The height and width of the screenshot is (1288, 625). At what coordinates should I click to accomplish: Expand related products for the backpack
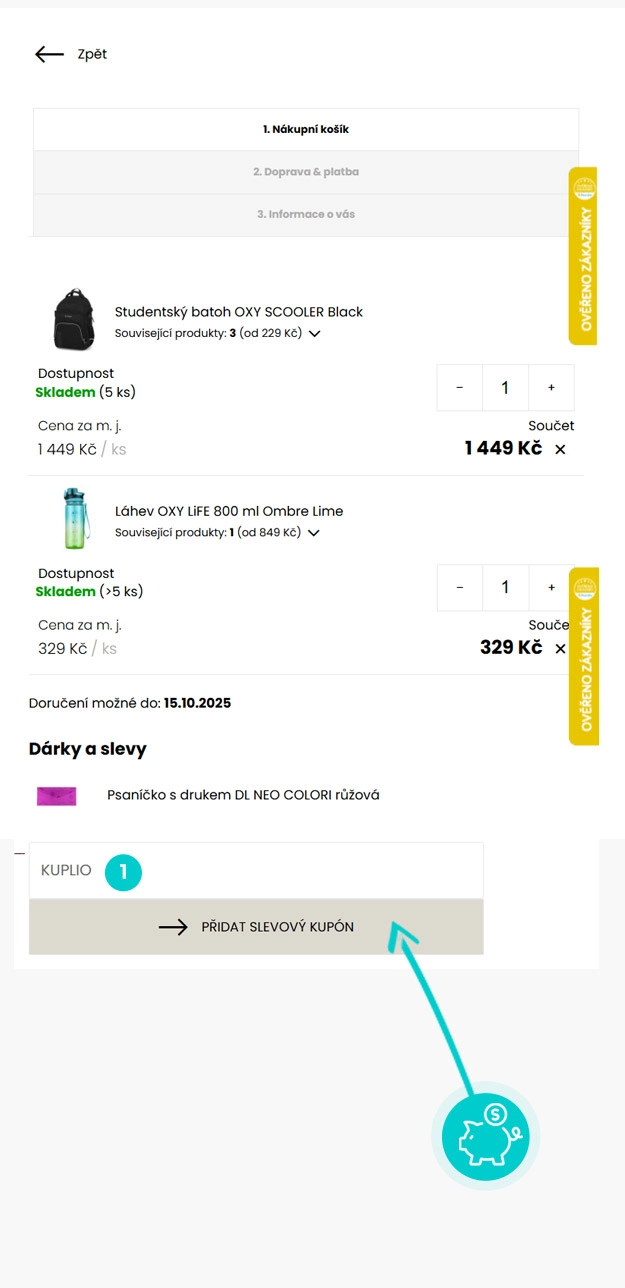(x=314, y=333)
